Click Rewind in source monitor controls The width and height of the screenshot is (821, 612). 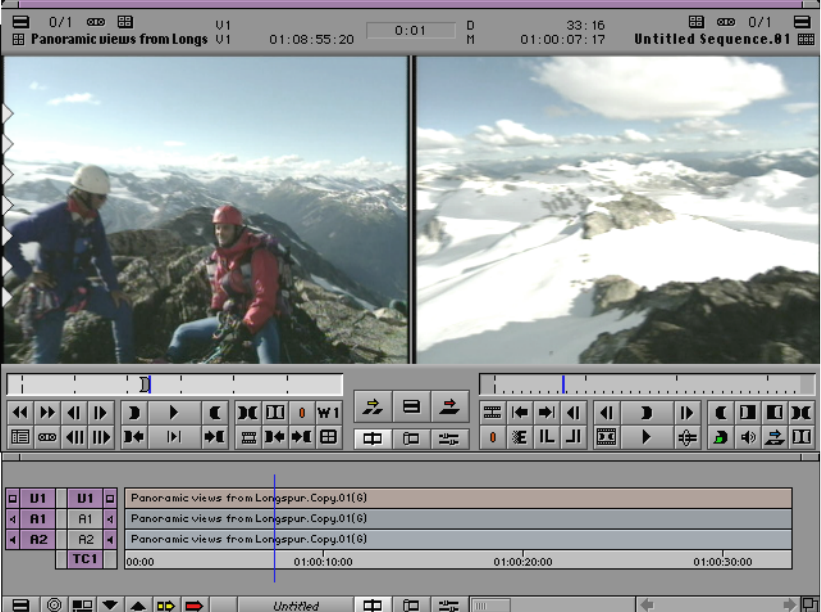pyautogui.click(x=20, y=412)
